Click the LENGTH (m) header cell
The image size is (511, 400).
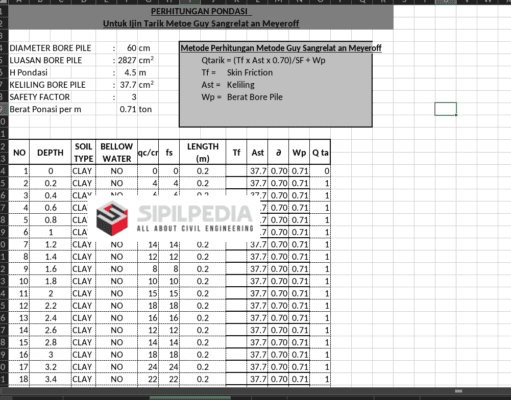pos(203,152)
